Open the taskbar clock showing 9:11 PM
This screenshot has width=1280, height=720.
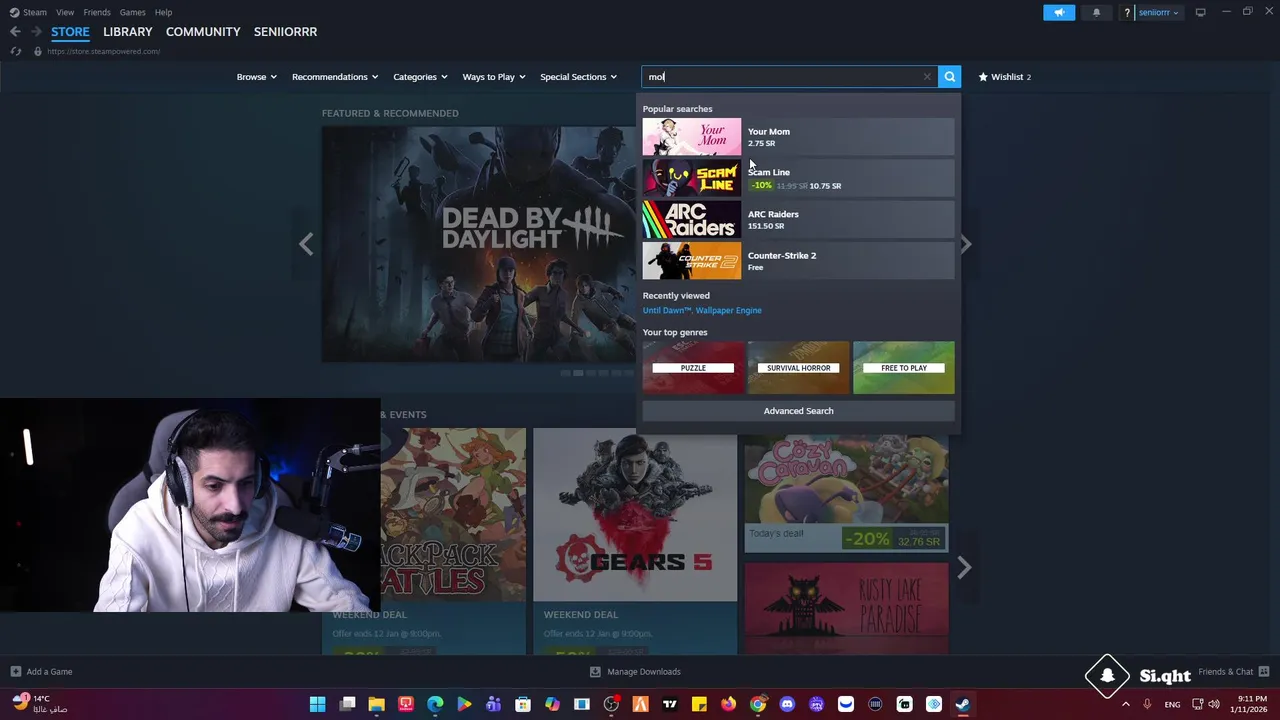point(1251,704)
